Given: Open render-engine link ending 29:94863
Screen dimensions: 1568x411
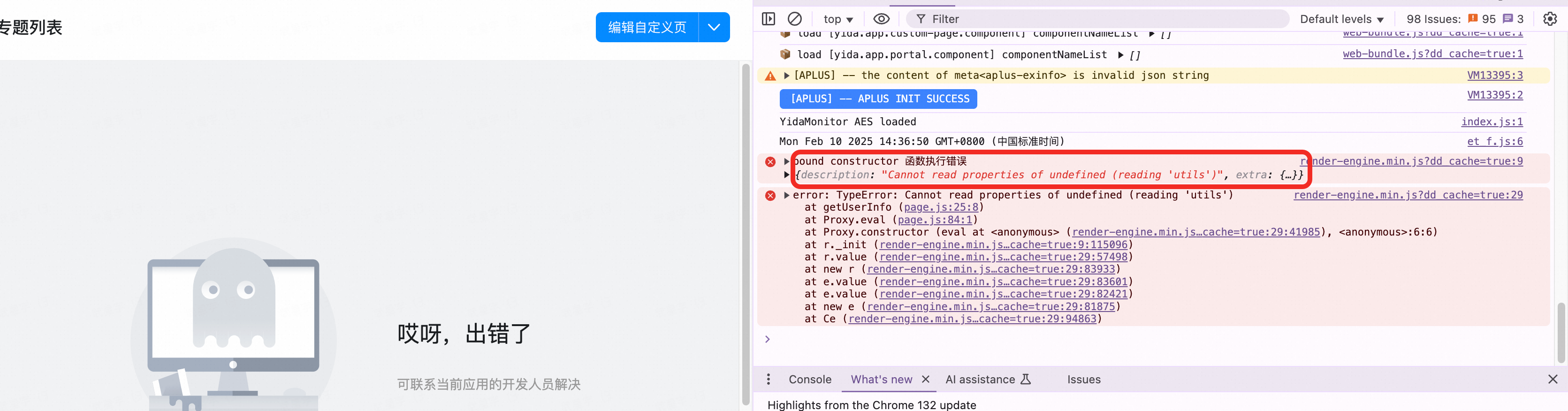Looking at the screenshot, I should [x=972, y=319].
